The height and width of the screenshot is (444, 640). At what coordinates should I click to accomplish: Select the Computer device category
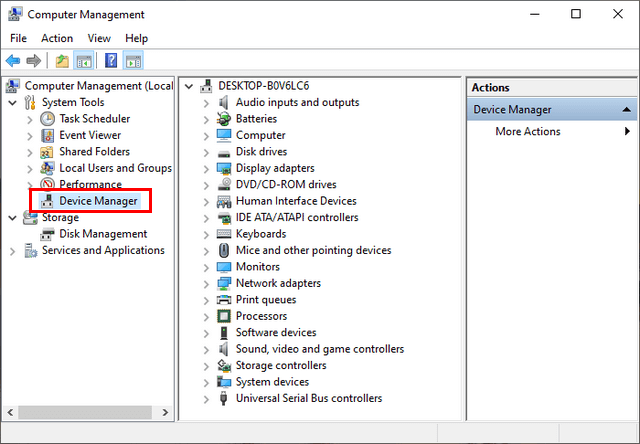[x=260, y=135]
